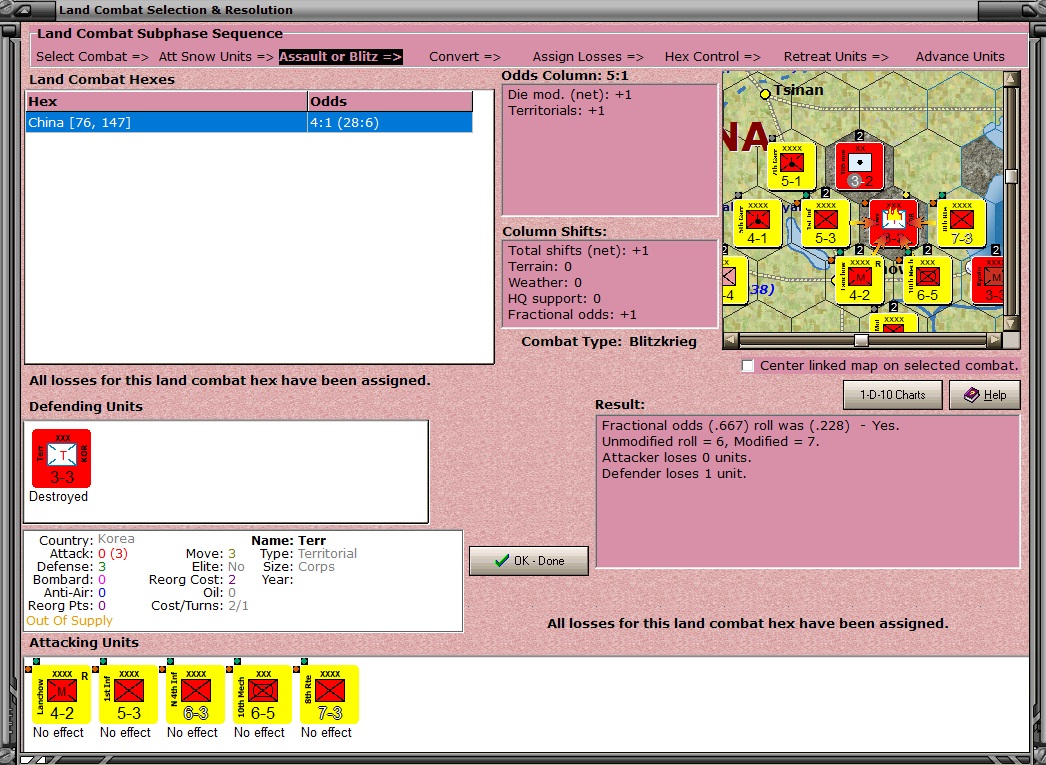Click the burning combat hex on map
Screen dimensions: 1046x765
893,223
